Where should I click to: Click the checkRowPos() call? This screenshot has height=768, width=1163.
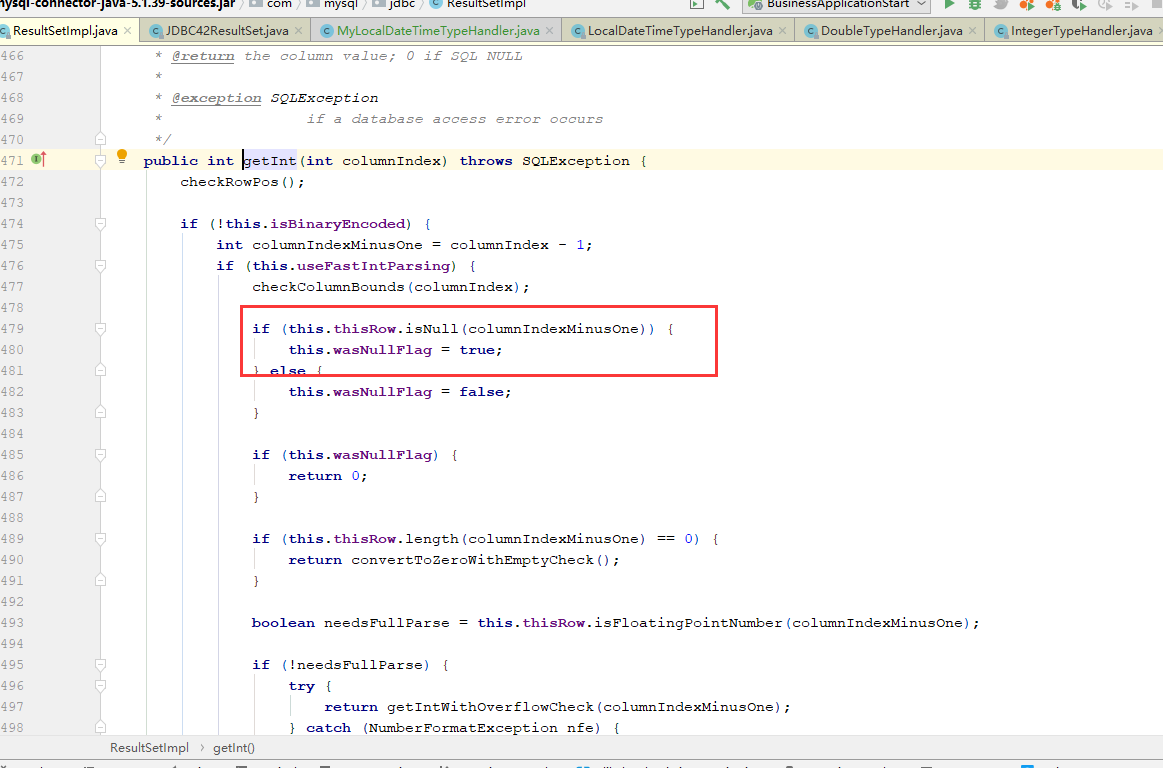pos(242,182)
